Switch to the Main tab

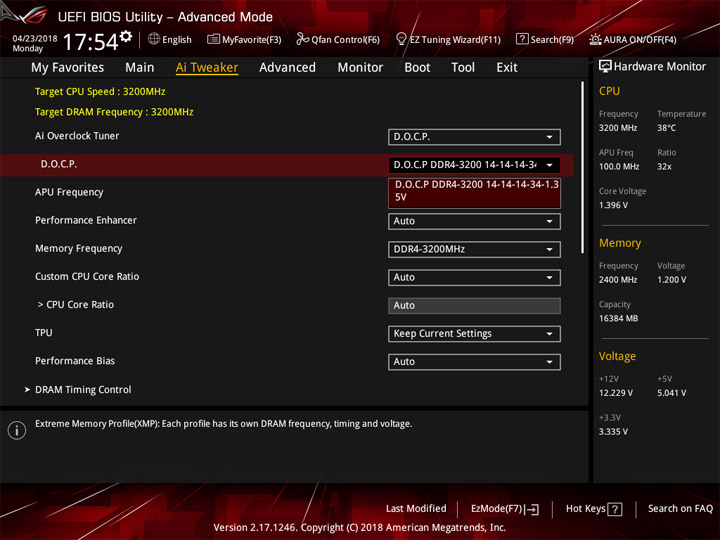click(x=140, y=68)
